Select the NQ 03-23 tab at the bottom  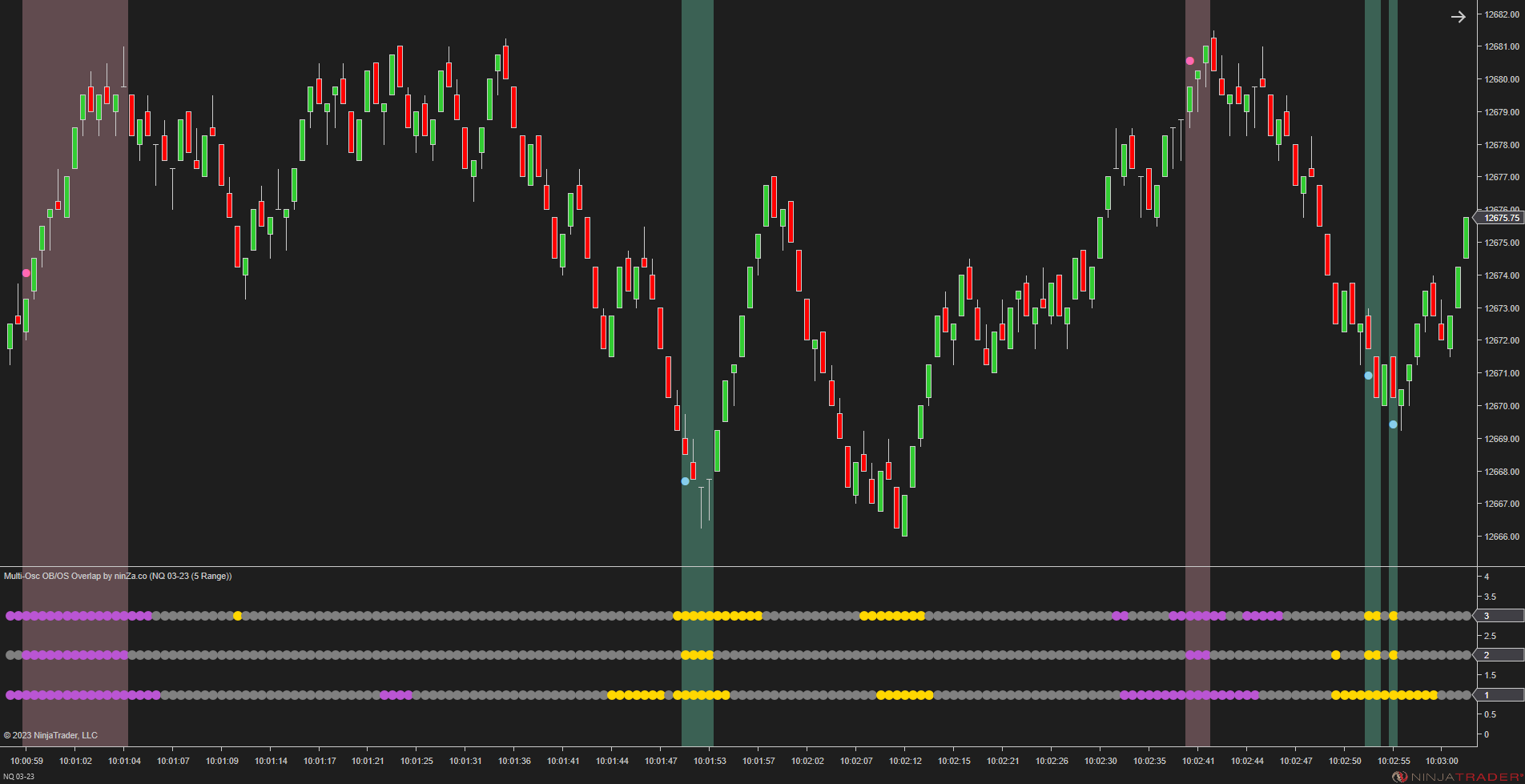pyautogui.click(x=18, y=776)
